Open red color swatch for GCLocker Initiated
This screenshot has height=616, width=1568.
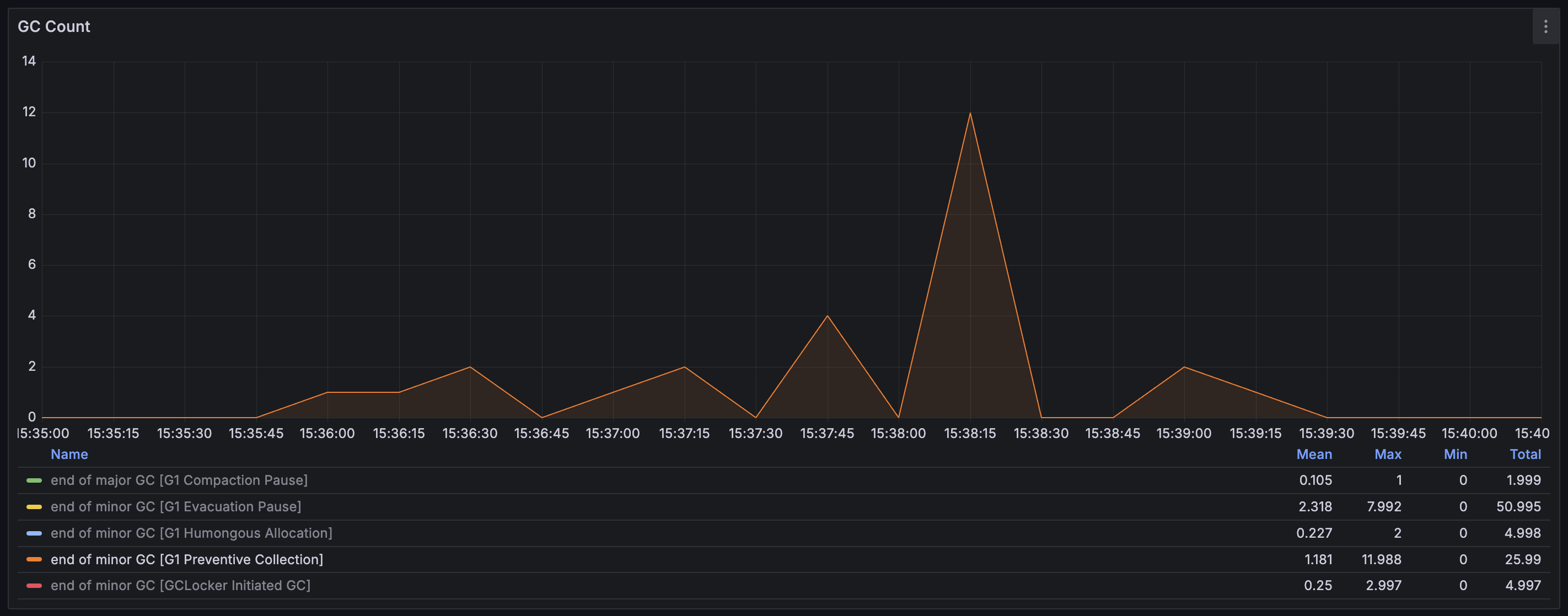pos(34,586)
